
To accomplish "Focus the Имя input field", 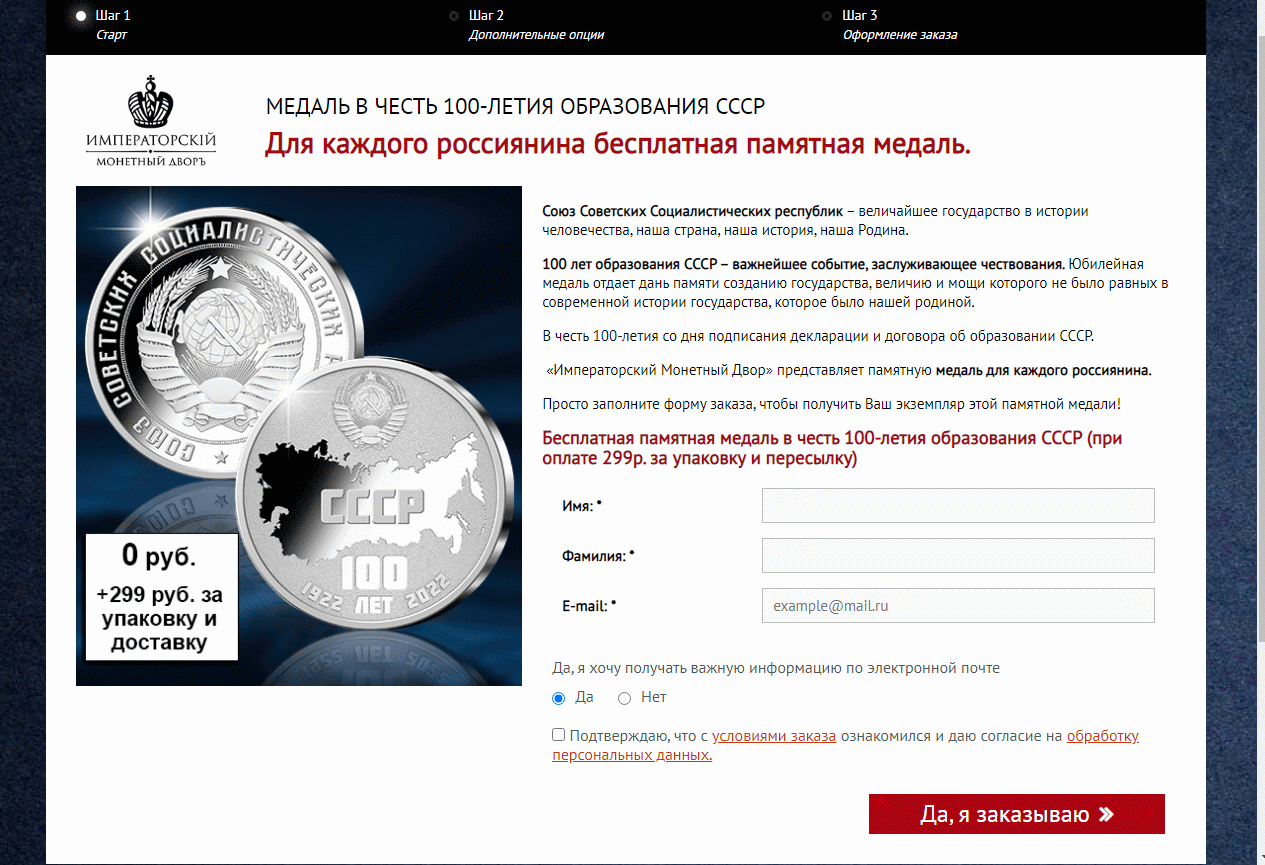I will pos(958,506).
